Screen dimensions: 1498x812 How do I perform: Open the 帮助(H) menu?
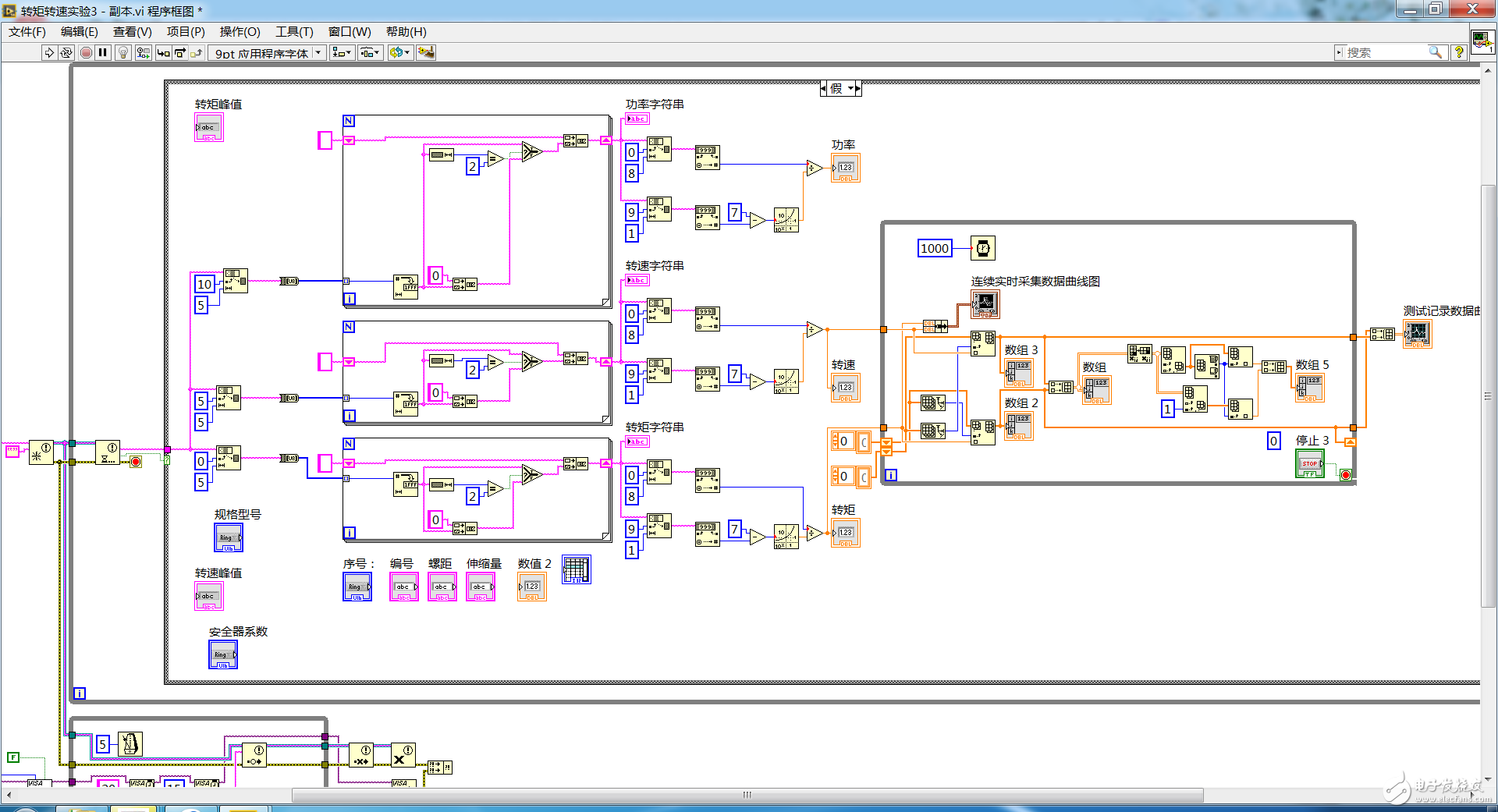click(406, 32)
